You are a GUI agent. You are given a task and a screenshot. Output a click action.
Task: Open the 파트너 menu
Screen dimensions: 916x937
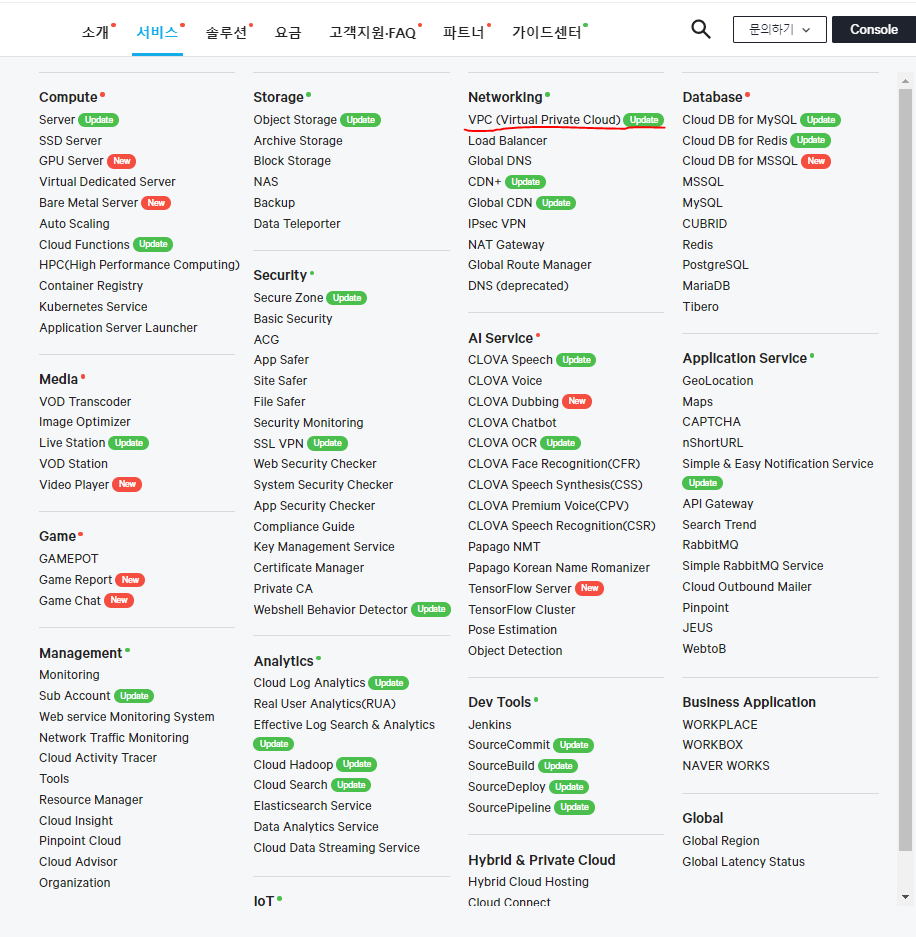coord(463,32)
